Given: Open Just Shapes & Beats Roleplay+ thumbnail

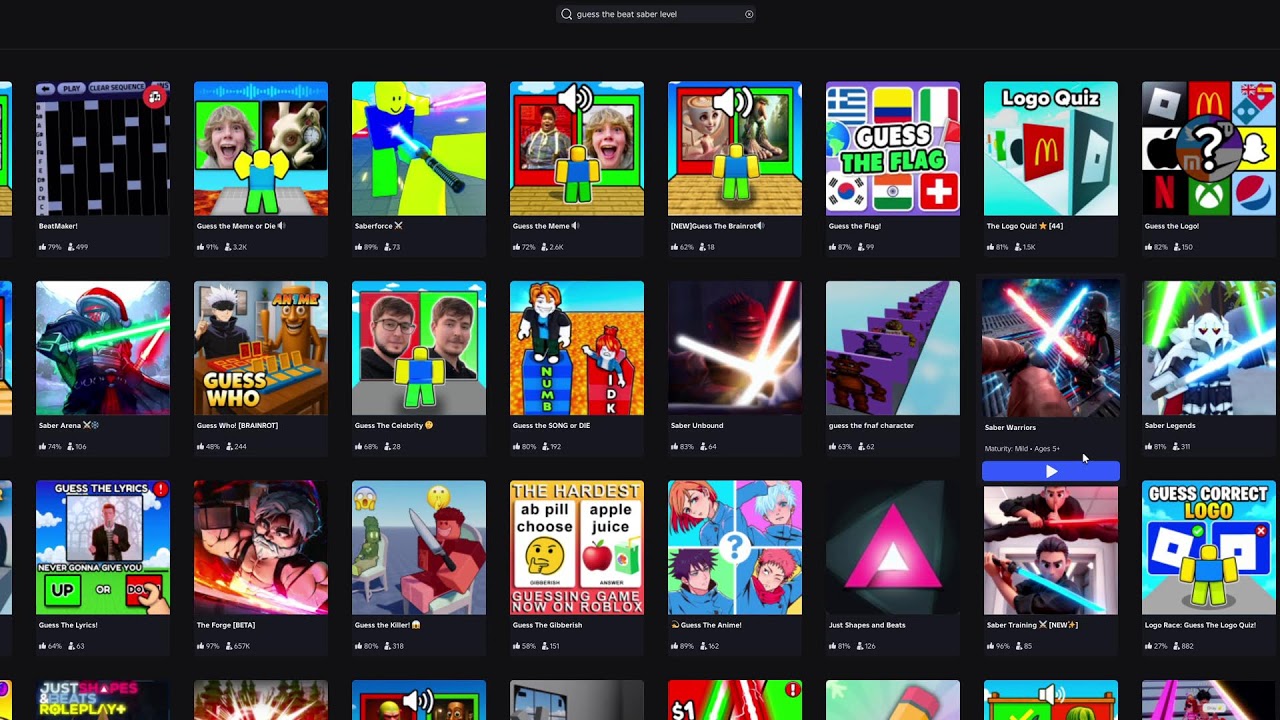Looking at the screenshot, I should [103, 700].
